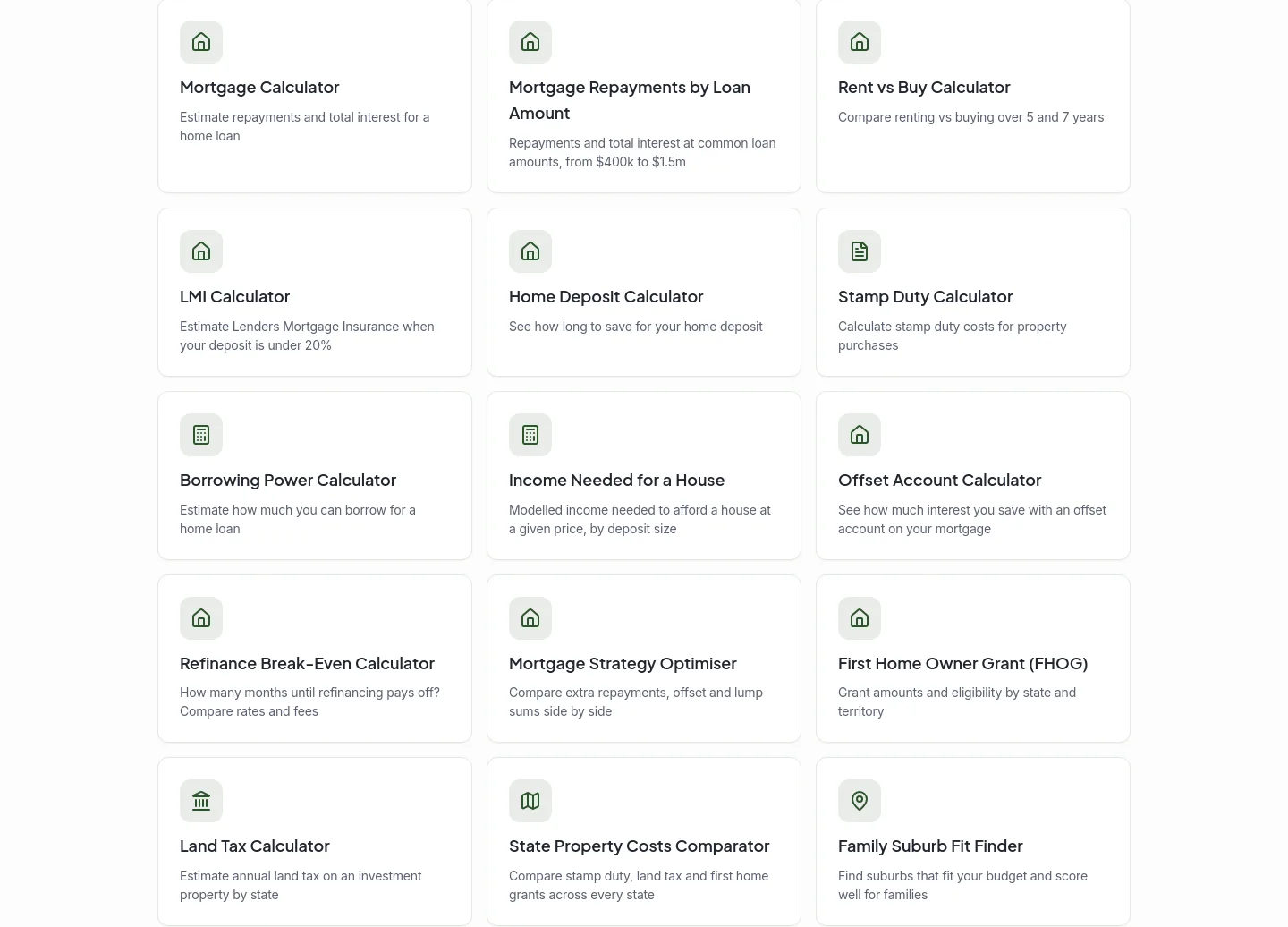Select the Rent vs Buy Calculator title

[x=924, y=88]
